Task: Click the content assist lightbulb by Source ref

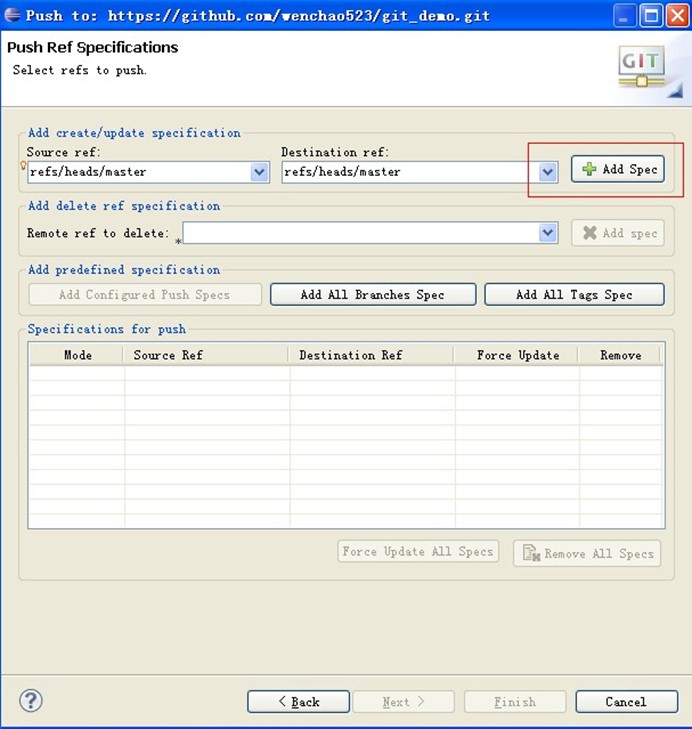Action: click(23, 165)
